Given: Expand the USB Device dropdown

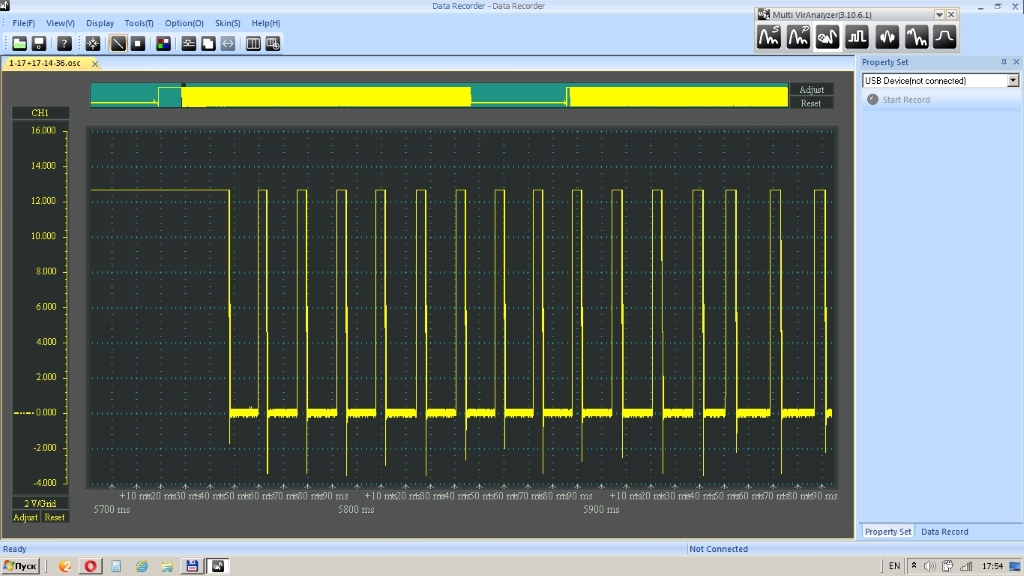Looking at the screenshot, I should [x=1013, y=81].
